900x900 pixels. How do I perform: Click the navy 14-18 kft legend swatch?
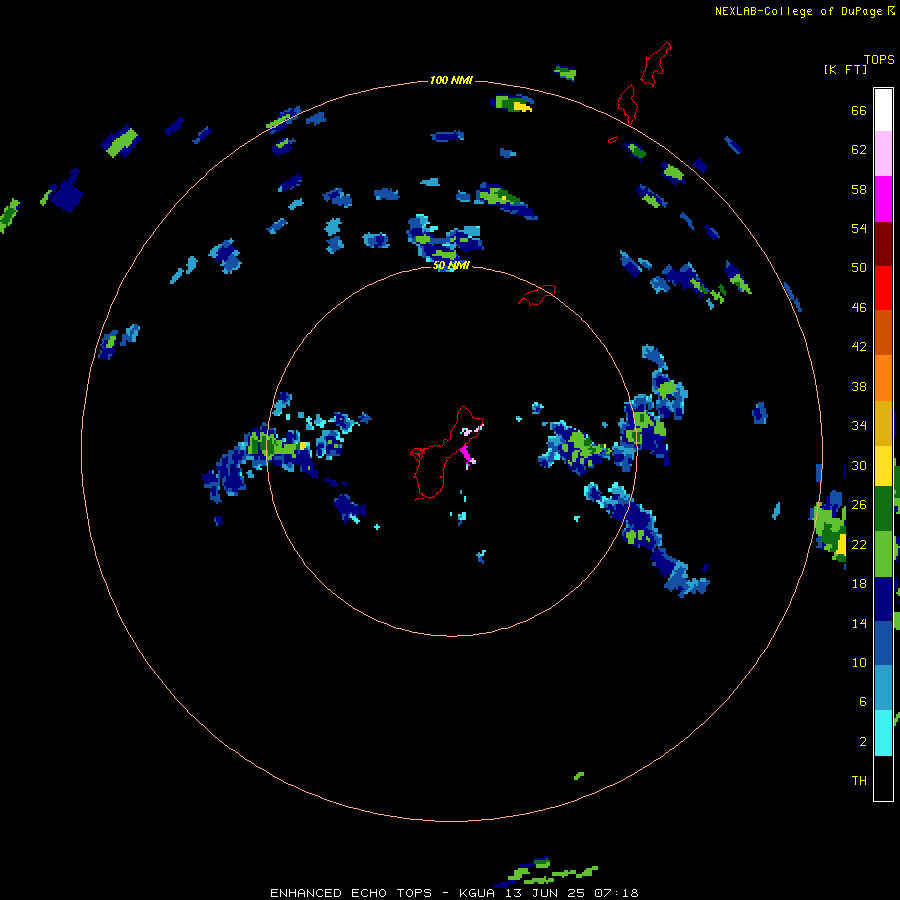tap(883, 599)
